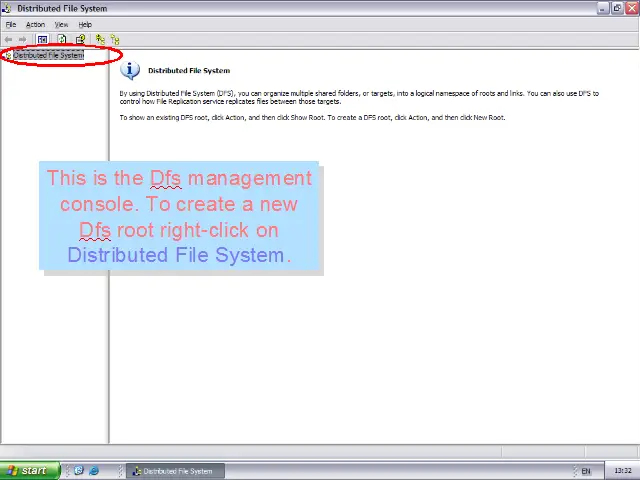Click the New Root toolbar icon

click(100, 39)
